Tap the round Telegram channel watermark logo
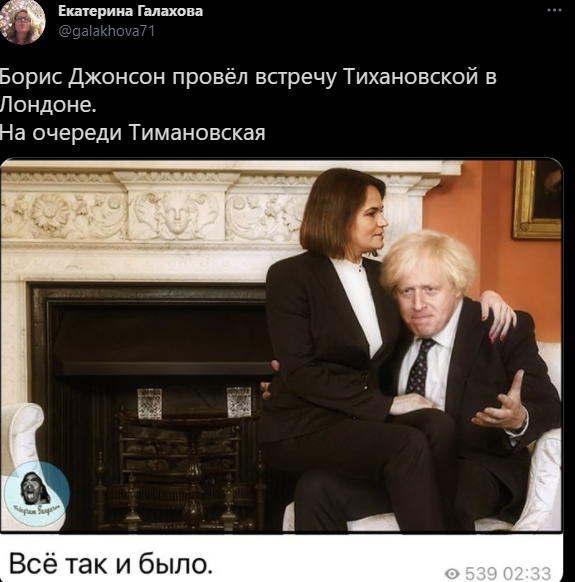The height and width of the screenshot is (582, 575). [36, 494]
